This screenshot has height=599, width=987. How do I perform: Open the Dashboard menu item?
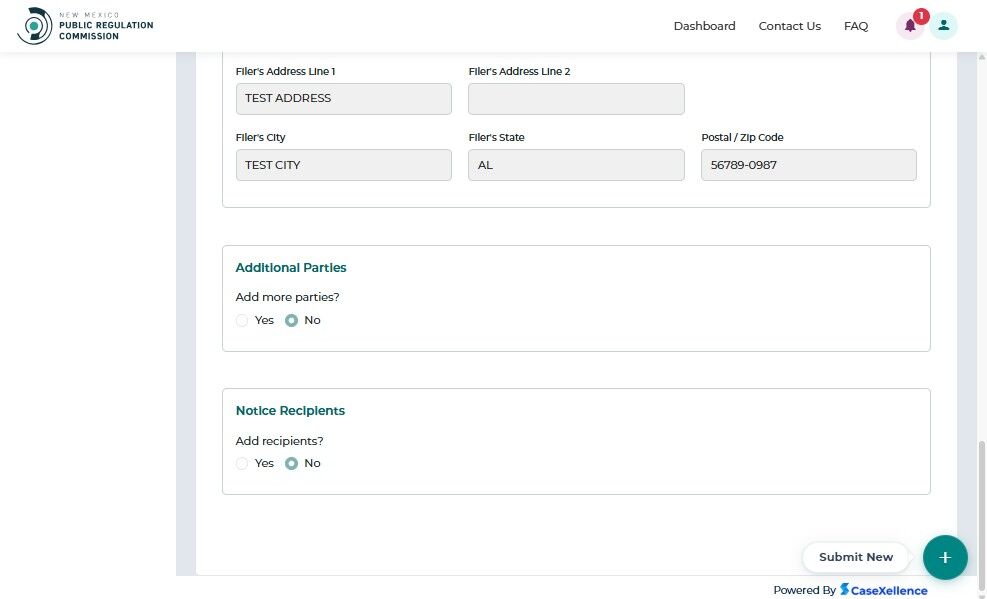click(704, 26)
